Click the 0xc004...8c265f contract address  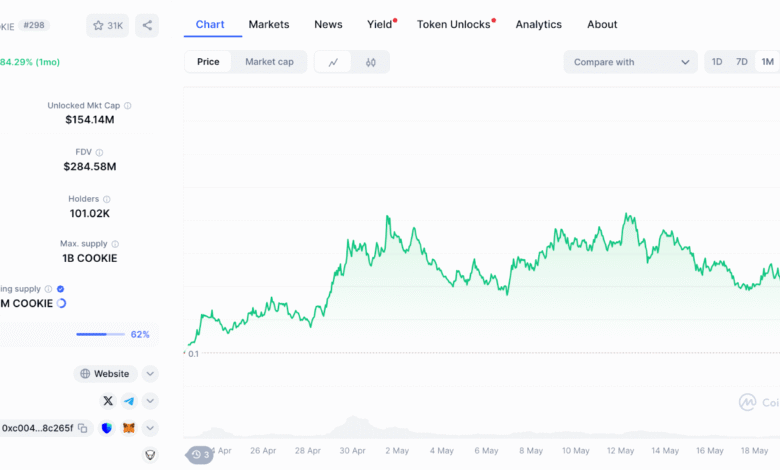pyautogui.click(x=37, y=428)
